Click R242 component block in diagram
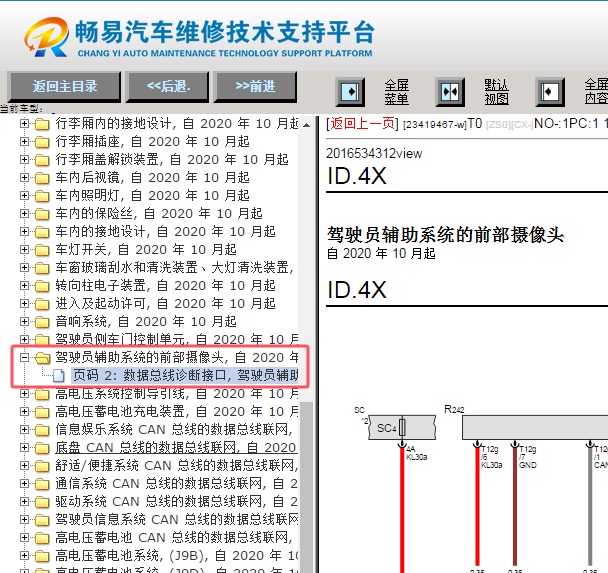608x573 pixels. click(535, 428)
